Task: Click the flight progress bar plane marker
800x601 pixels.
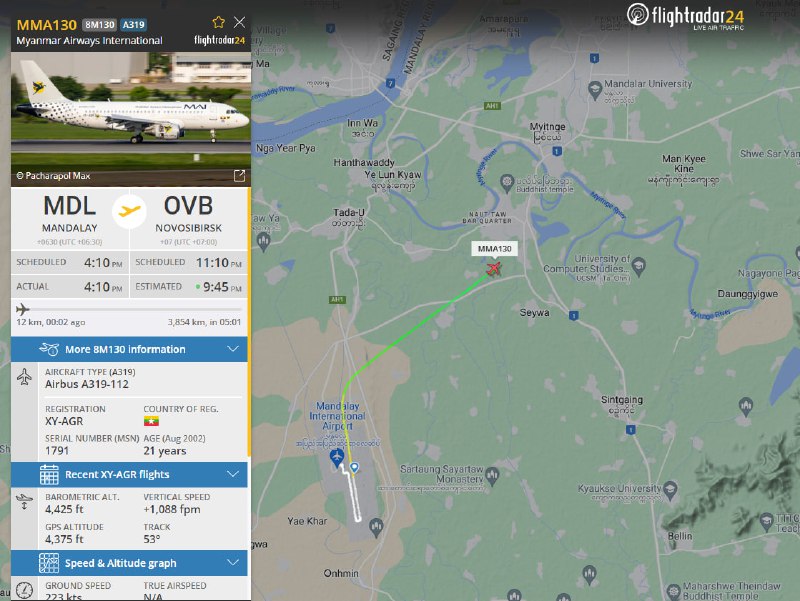Action: pyautogui.click(x=22, y=309)
